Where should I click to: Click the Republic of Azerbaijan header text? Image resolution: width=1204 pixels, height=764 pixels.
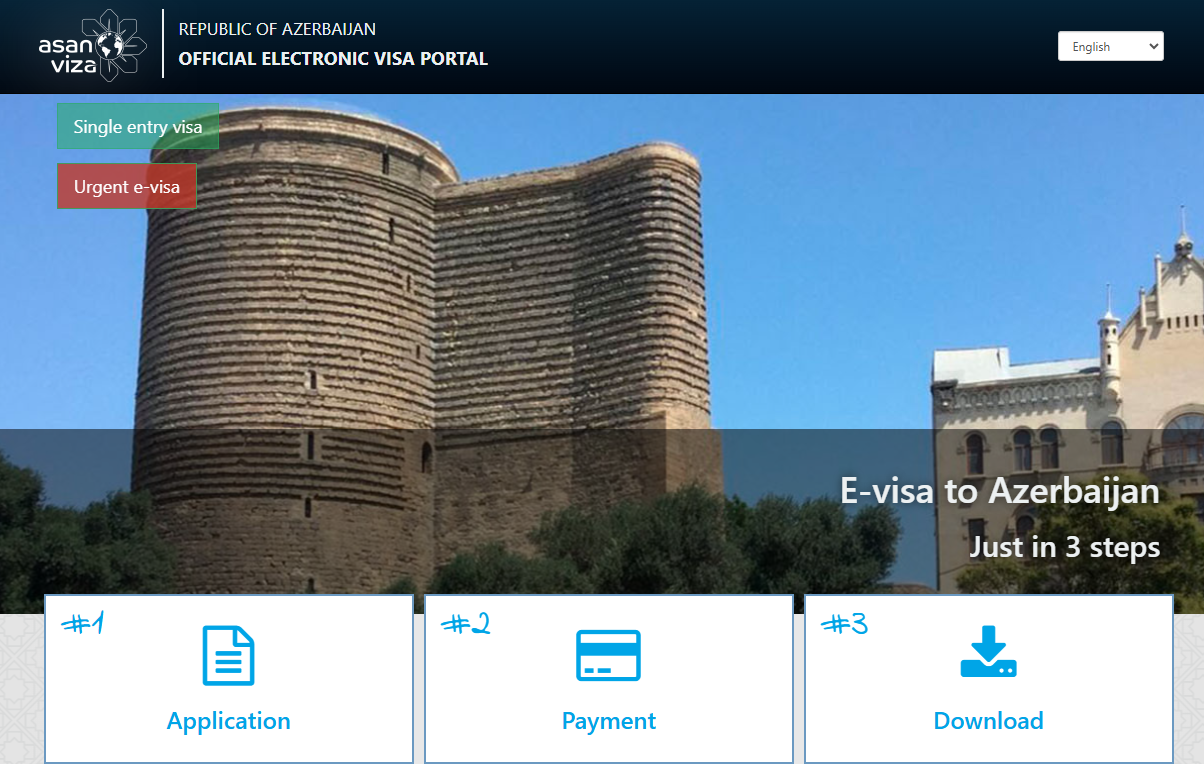point(277,29)
